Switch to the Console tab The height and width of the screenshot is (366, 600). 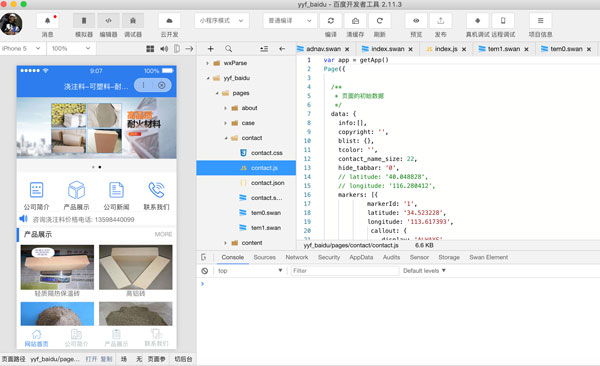click(x=233, y=257)
